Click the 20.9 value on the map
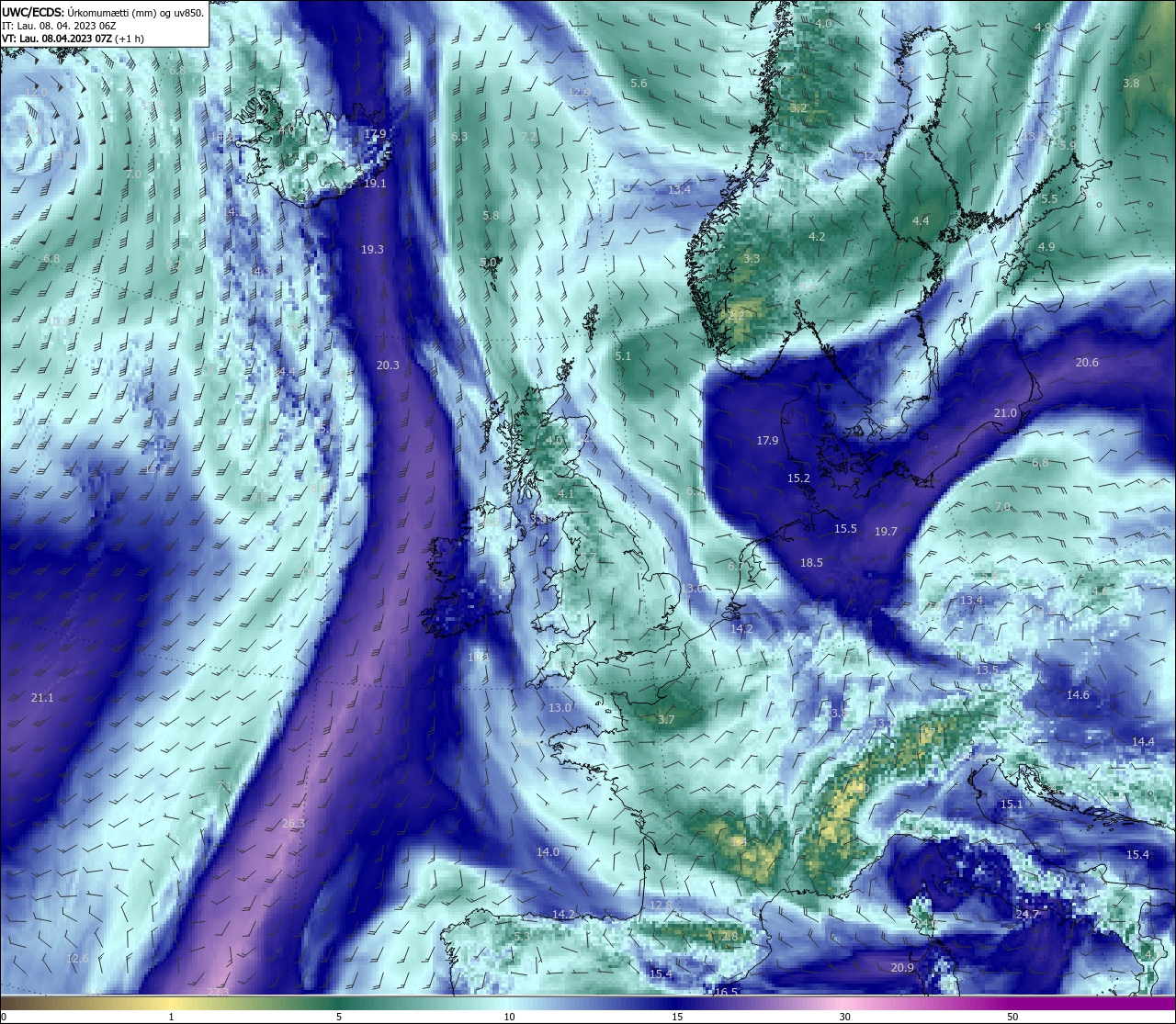The height and width of the screenshot is (1024, 1176). tap(902, 968)
